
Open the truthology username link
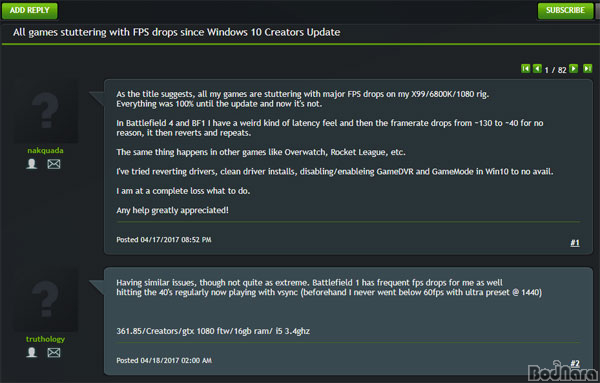pos(46,339)
